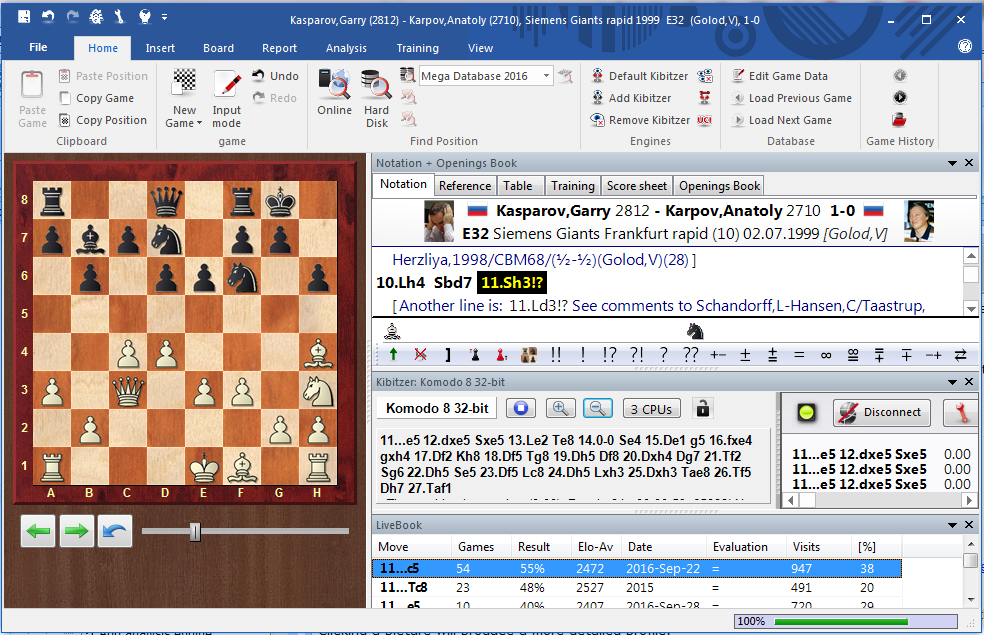This screenshot has width=984, height=635.
Task: Stop the Komodo engine analysis
Action: point(520,408)
